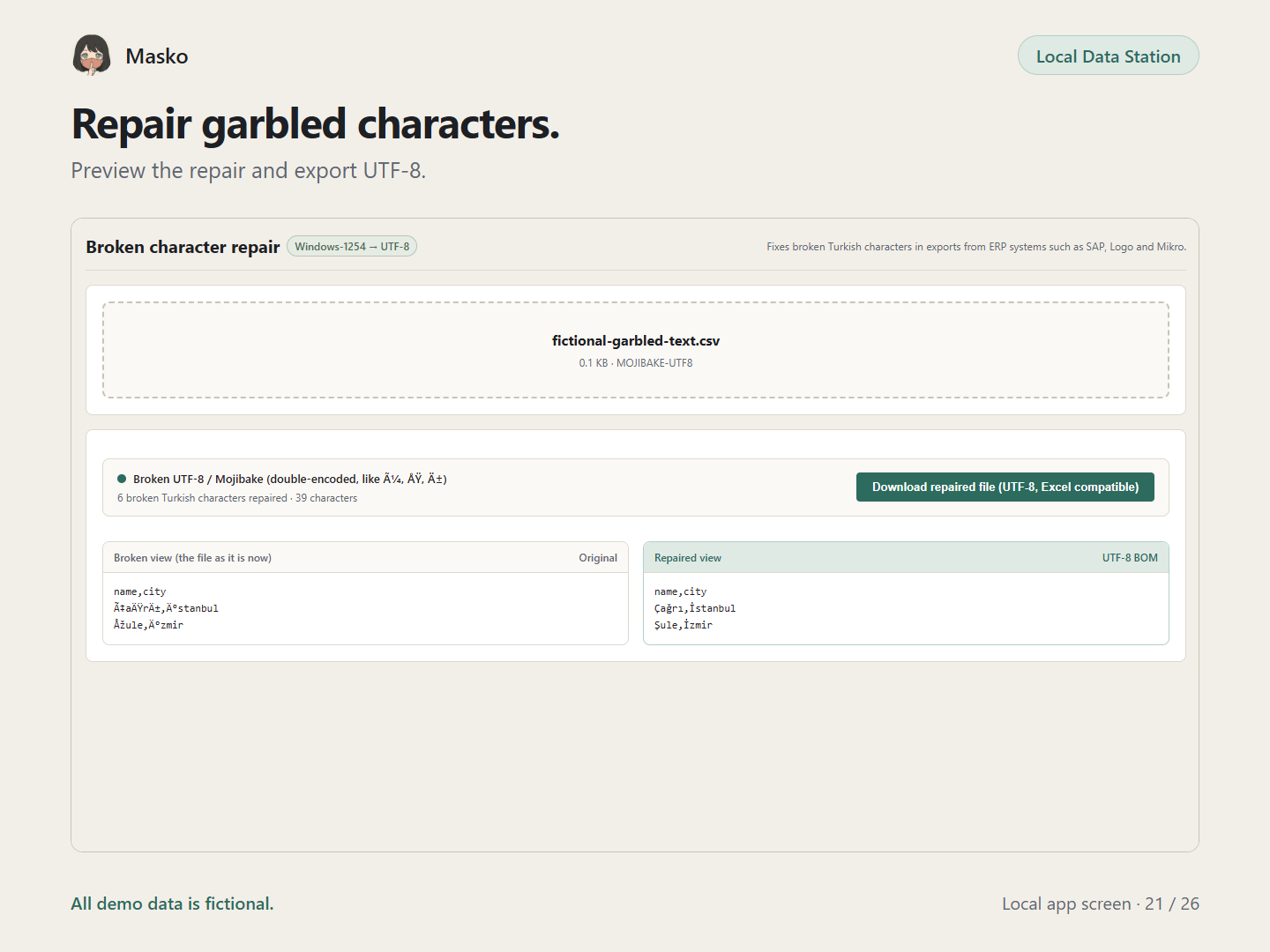The image size is (1270, 952).
Task: Click "name,city" in the Repaired view
Action: pos(680,591)
